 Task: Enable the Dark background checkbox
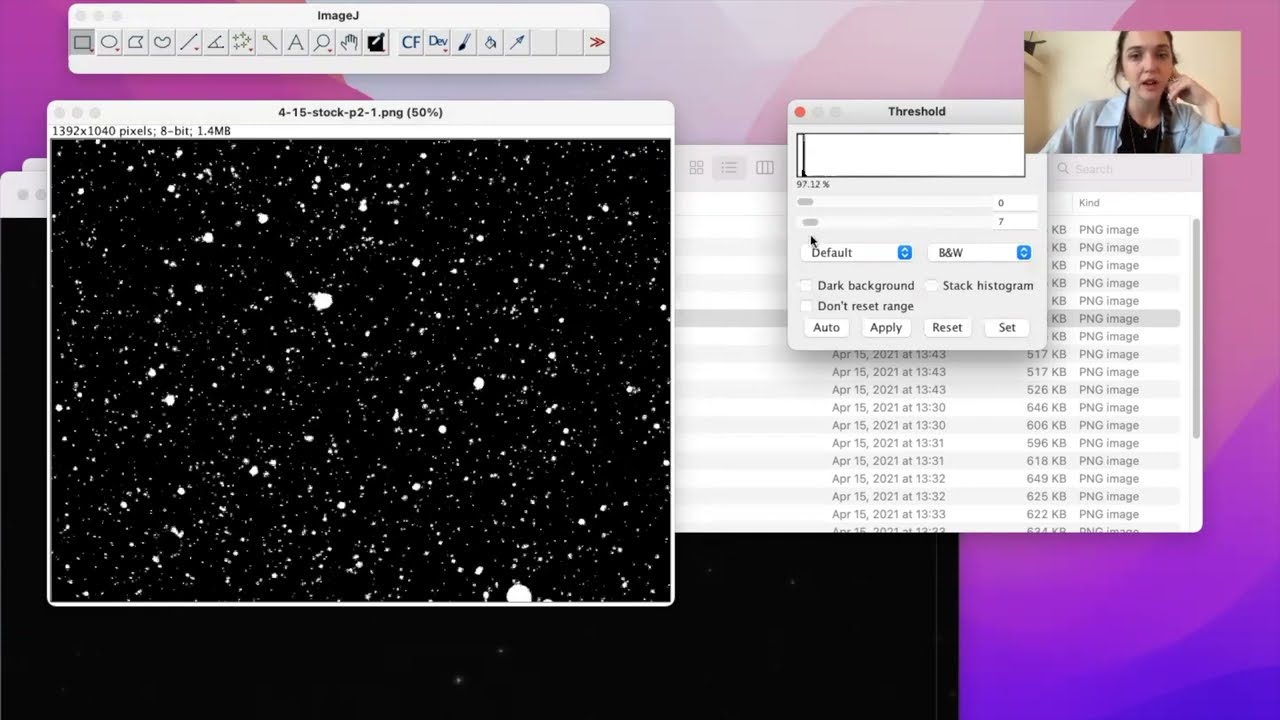pyautogui.click(x=806, y=286)
